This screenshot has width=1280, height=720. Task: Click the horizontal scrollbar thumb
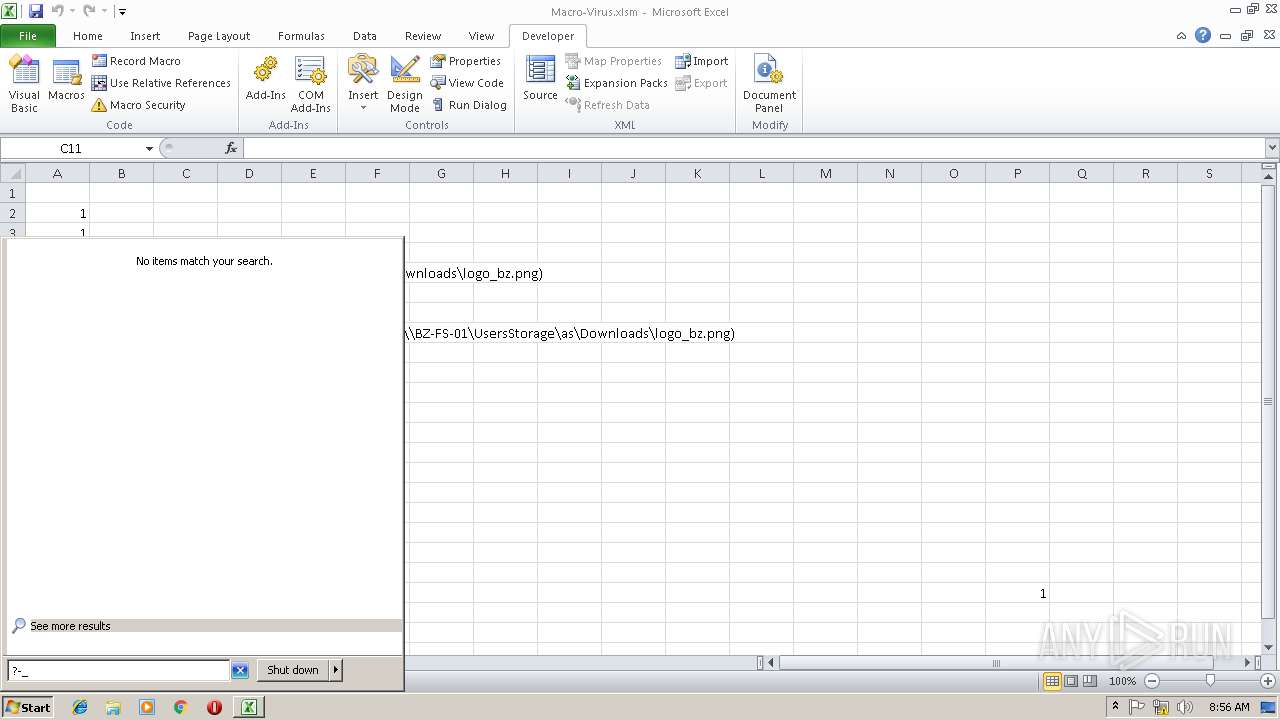pos(996,662)
